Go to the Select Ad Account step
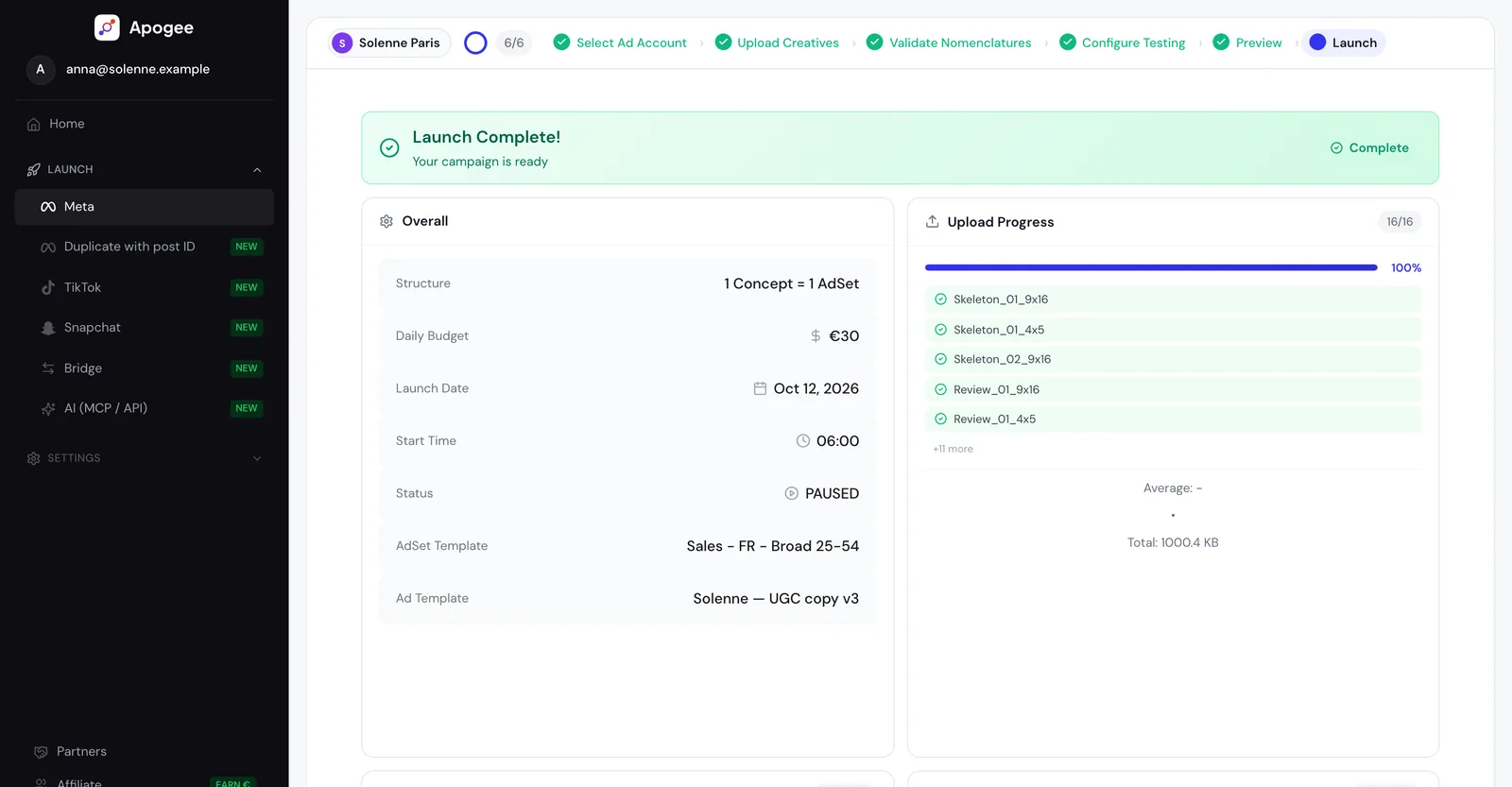Image resolution: width=1512 pixels, height=787 pixels. coord(620,43)
